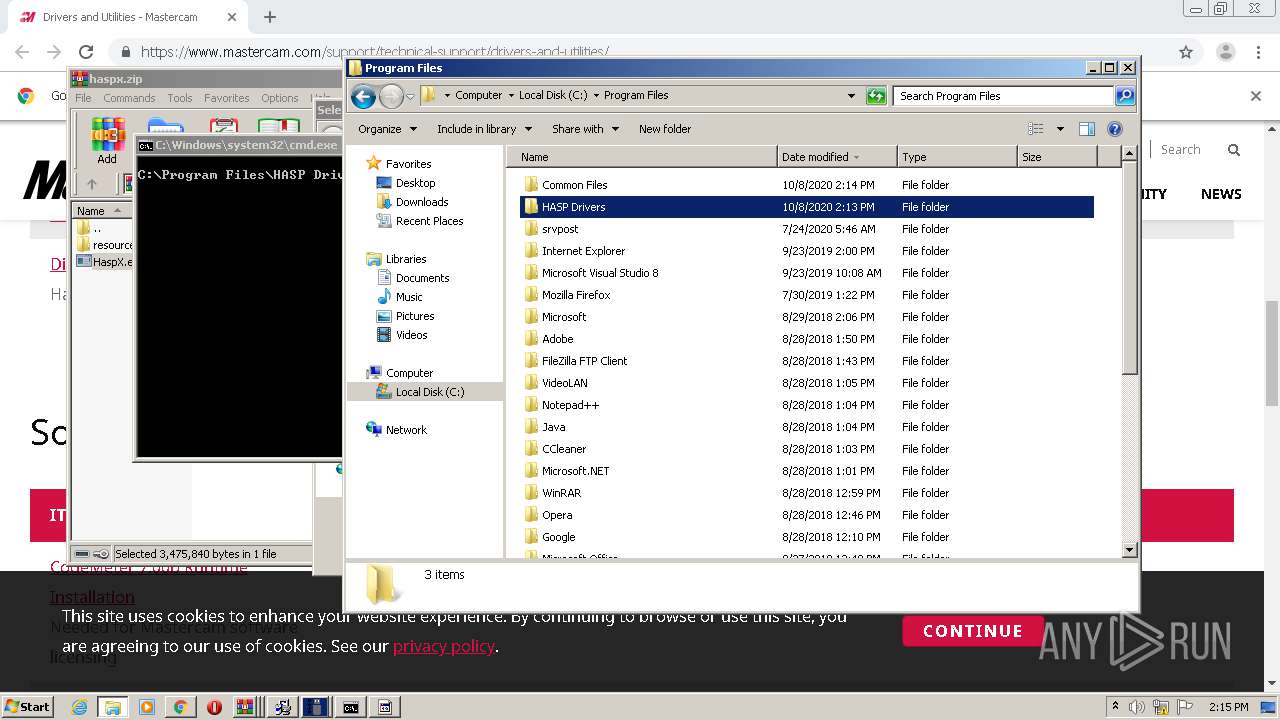Viewport: 1280px width, 720px height.
Task: Dismiss the Chrome infobar with X
Action: pyautogui.click(x=1256, y=96)
